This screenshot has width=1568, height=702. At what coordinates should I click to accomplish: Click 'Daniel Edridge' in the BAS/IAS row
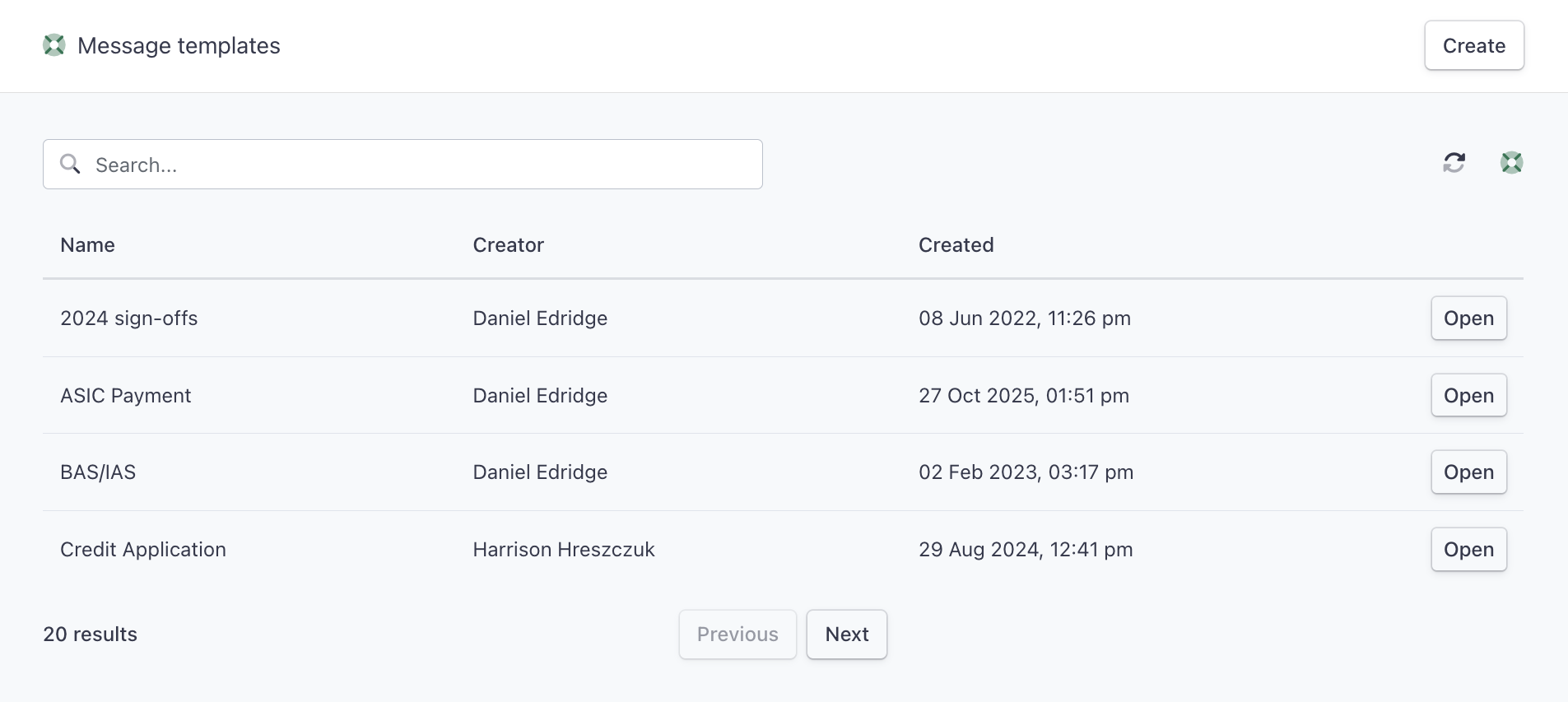point(540,472)
